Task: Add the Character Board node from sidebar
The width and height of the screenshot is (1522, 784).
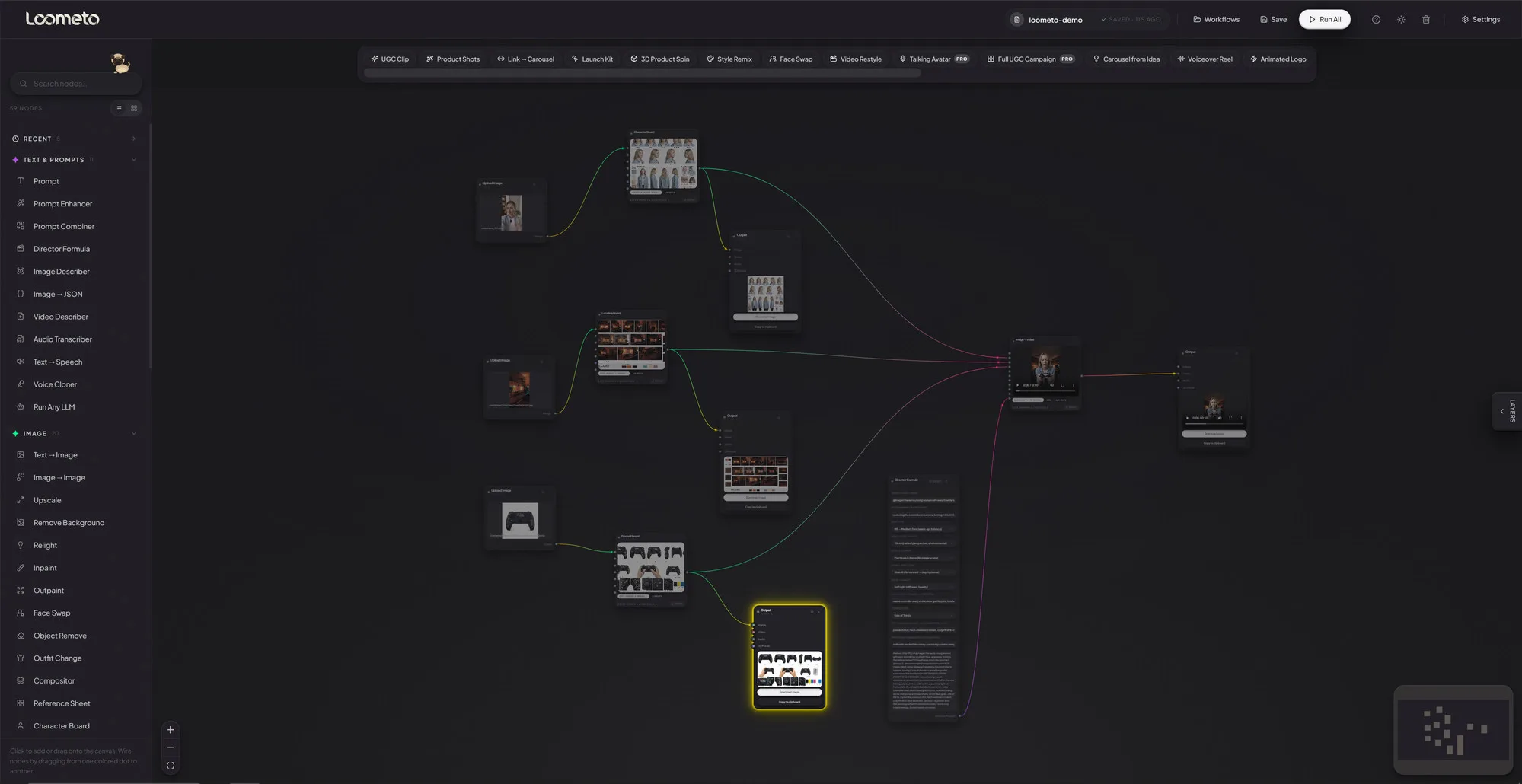Action: (75, 726)
